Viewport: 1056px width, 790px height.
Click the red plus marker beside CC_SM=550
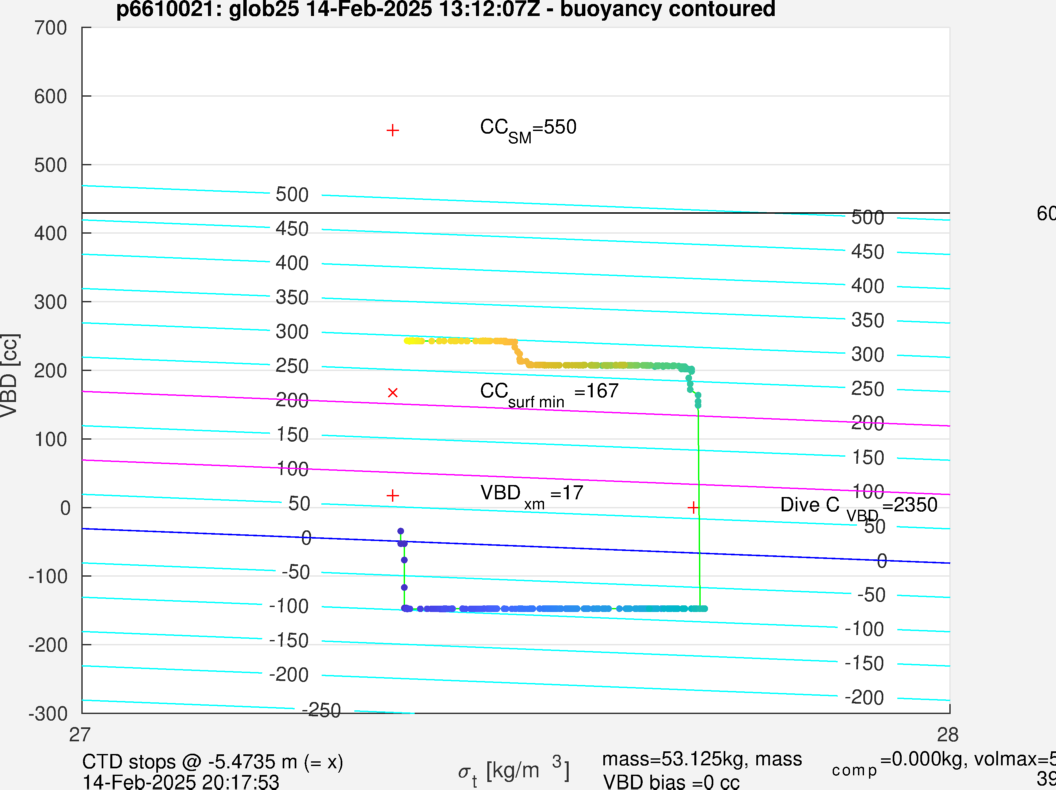click(393, 130)
